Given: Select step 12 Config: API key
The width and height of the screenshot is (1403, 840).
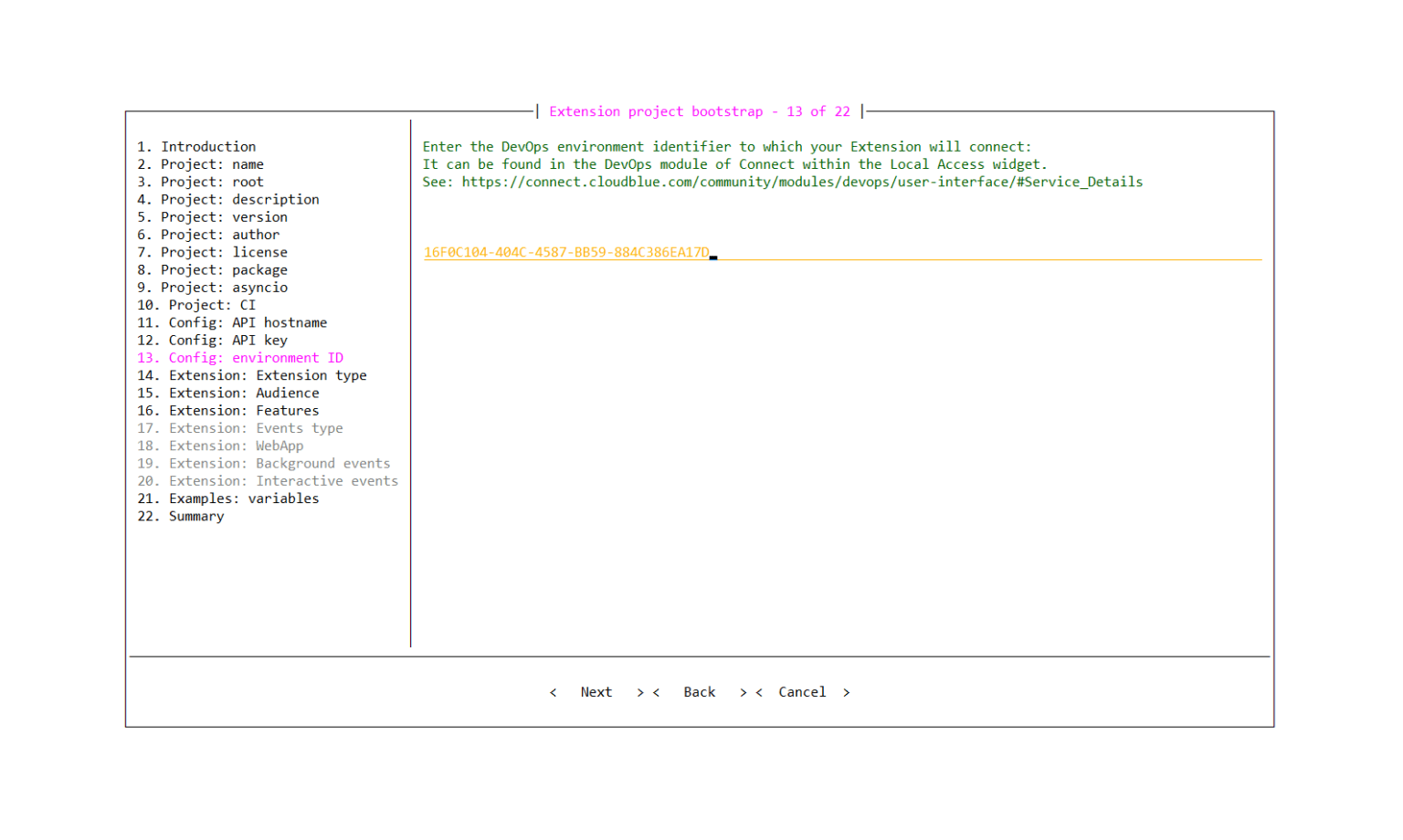Looking at the screenshot, I should 212,341.
